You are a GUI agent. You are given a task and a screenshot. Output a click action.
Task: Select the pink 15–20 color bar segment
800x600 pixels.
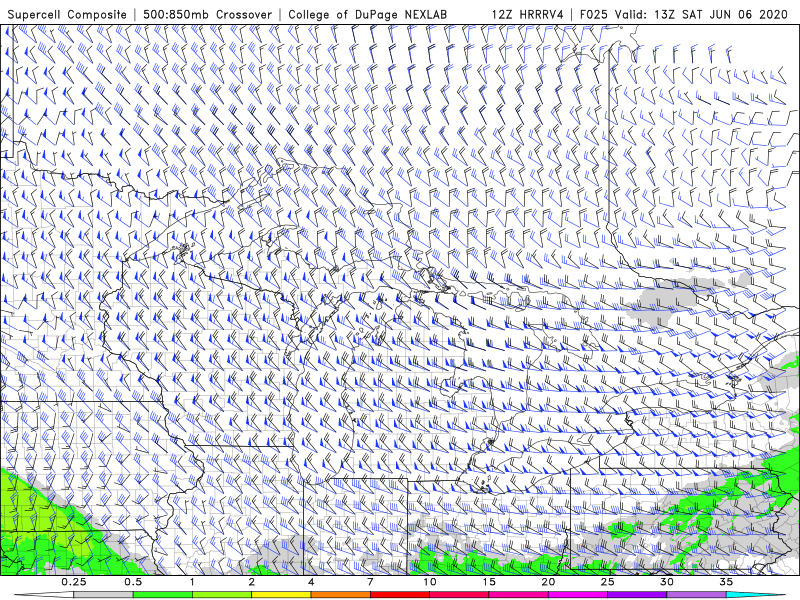pyautogui.click(x=518, y=595)
